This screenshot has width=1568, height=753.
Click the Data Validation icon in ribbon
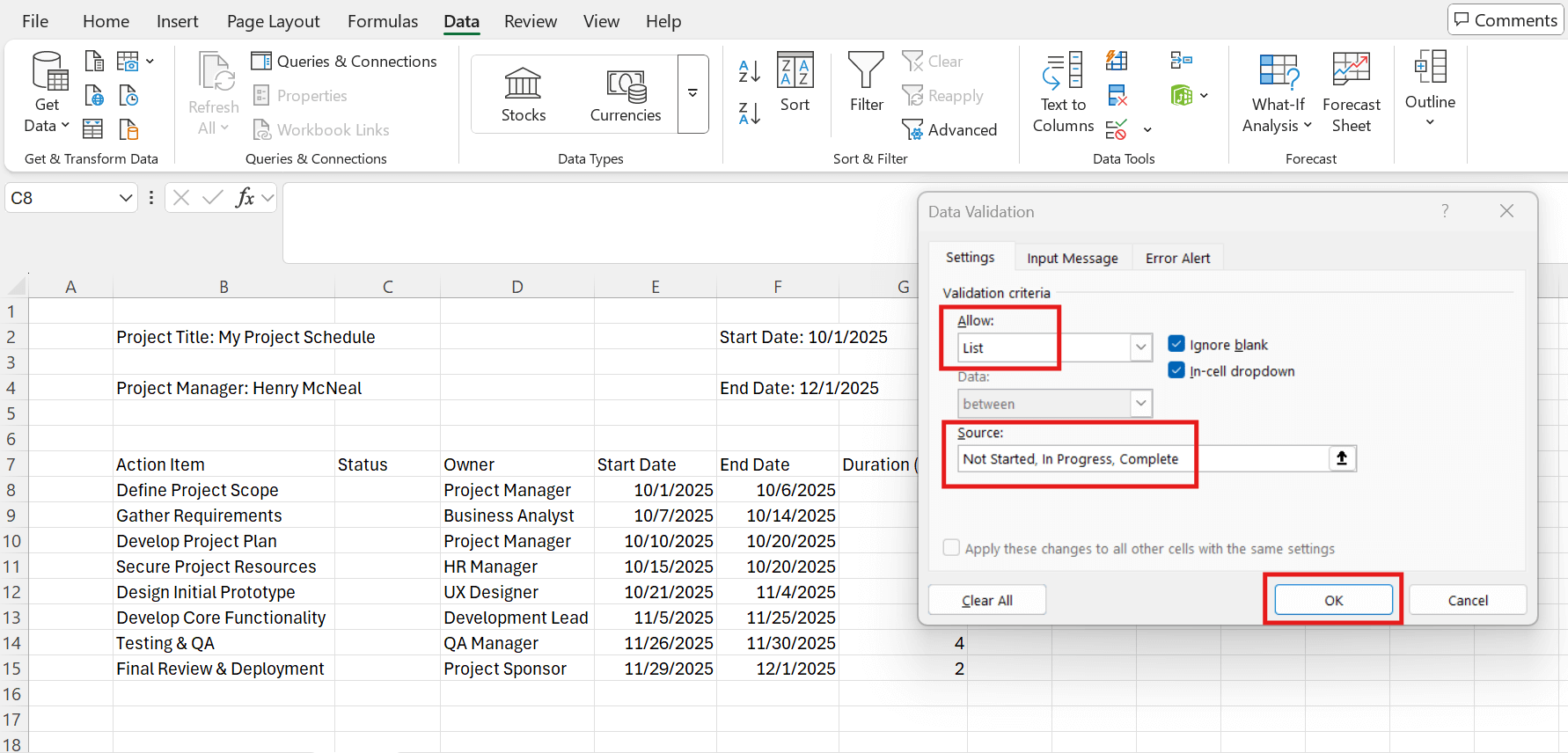coord(1117,130)
